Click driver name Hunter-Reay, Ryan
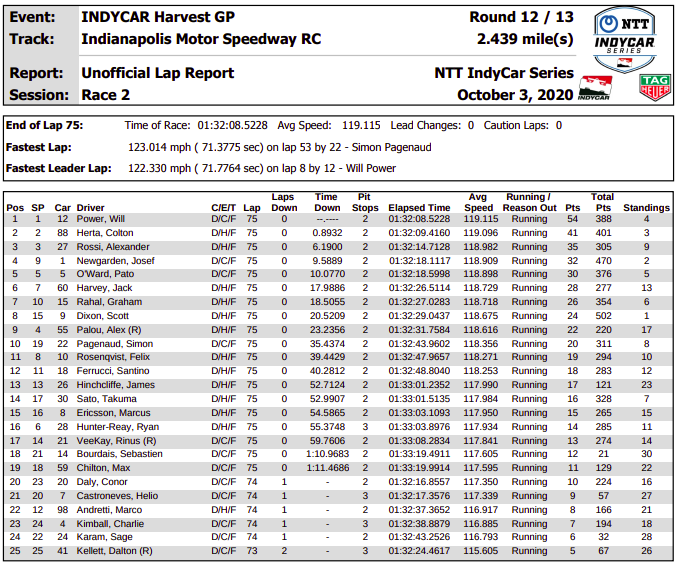The height and width of the screenshot is (565, 681). coord(118,427)
